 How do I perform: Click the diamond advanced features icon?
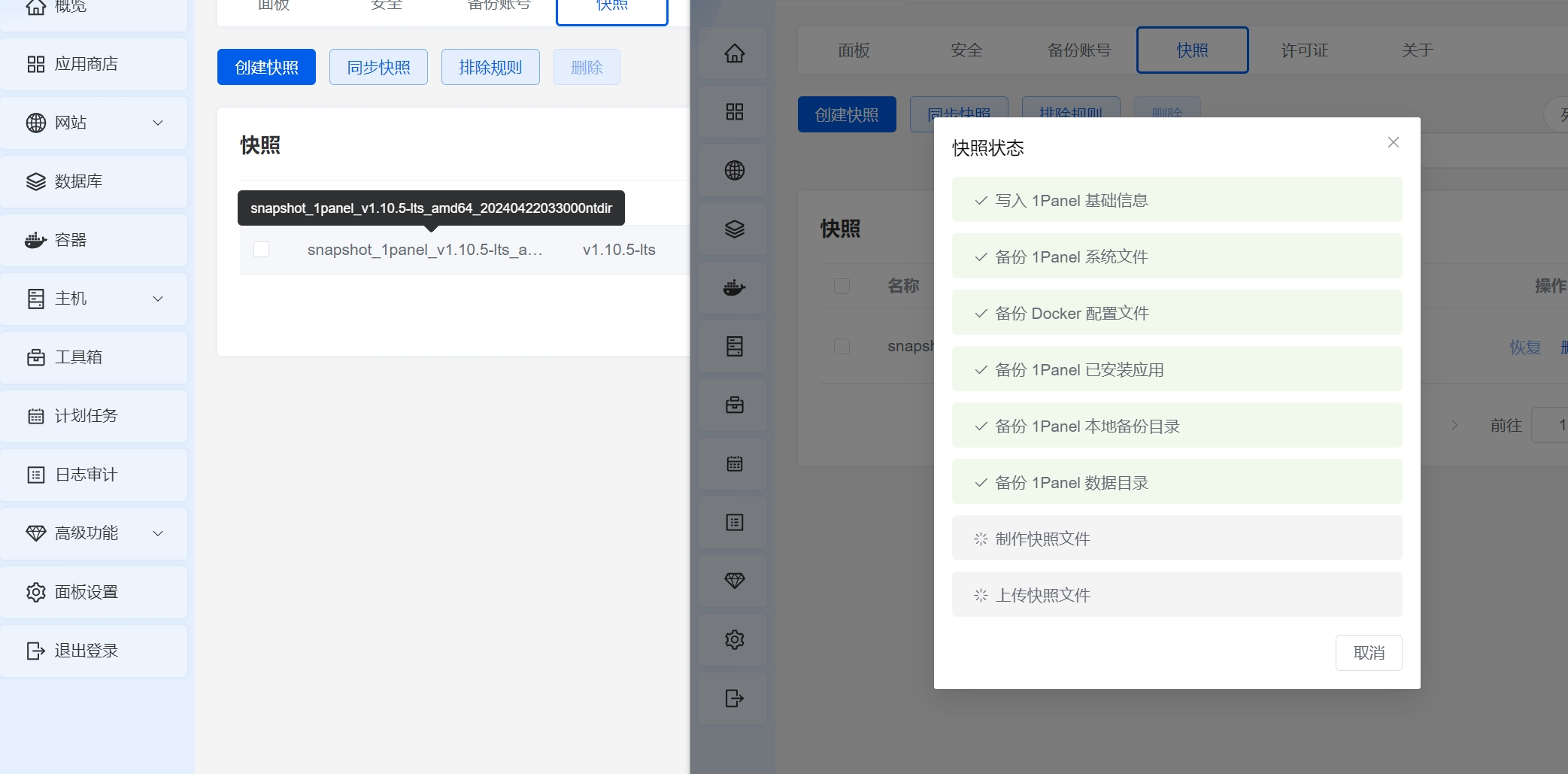(x=733, y=580)
